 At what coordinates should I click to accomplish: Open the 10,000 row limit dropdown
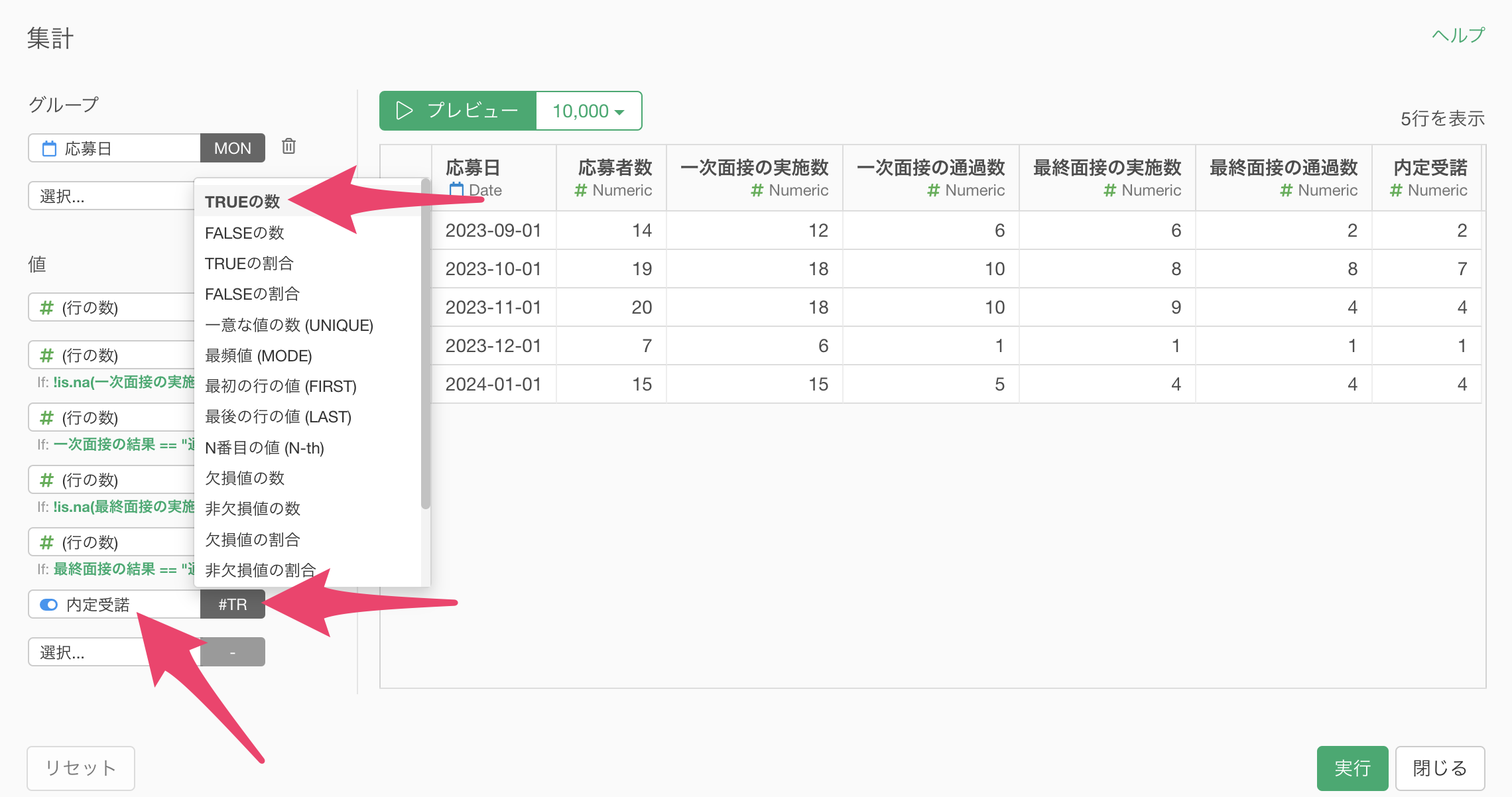(x=588, y=111)
